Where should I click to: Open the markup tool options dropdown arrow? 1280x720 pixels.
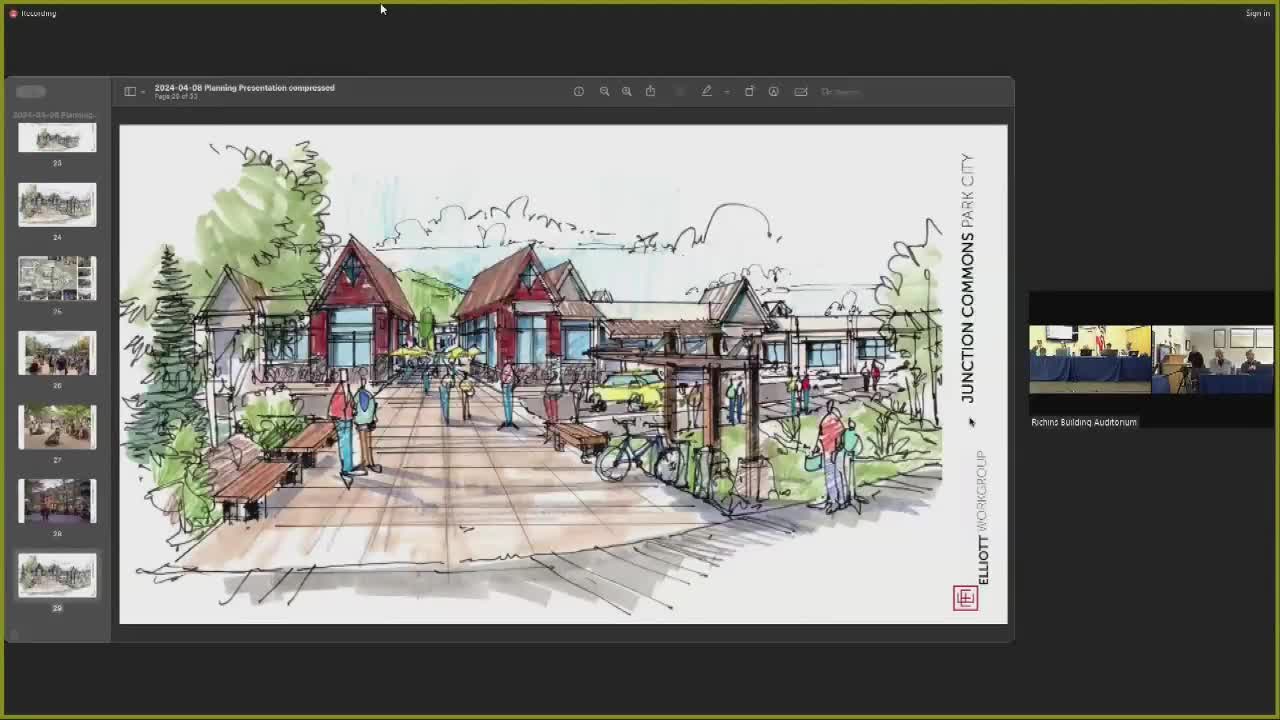[x=727, y=91]
